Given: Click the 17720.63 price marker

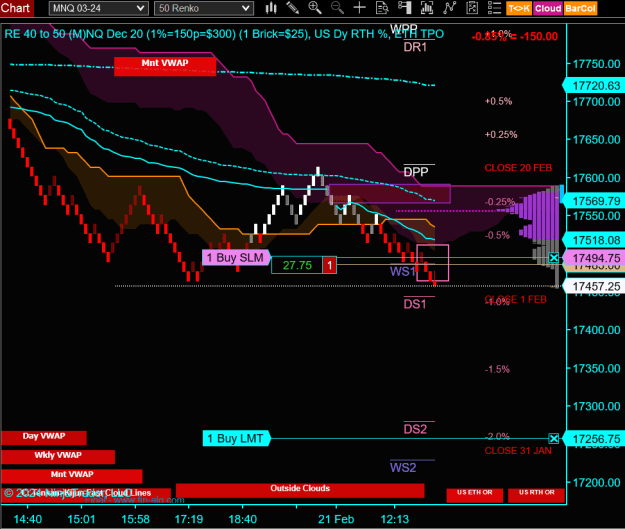Looking at the screenshot, I should 594,86.
